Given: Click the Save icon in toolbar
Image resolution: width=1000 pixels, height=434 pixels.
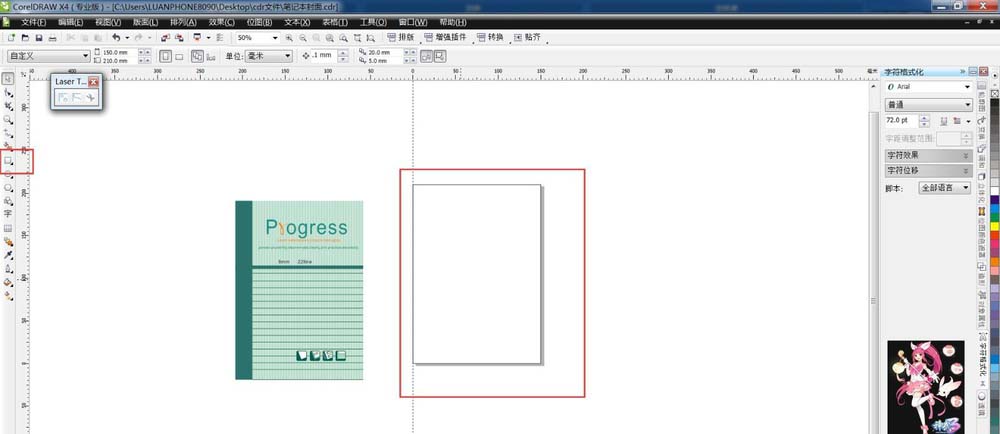Looking at the screenshot, I should (x=38, y=38).
